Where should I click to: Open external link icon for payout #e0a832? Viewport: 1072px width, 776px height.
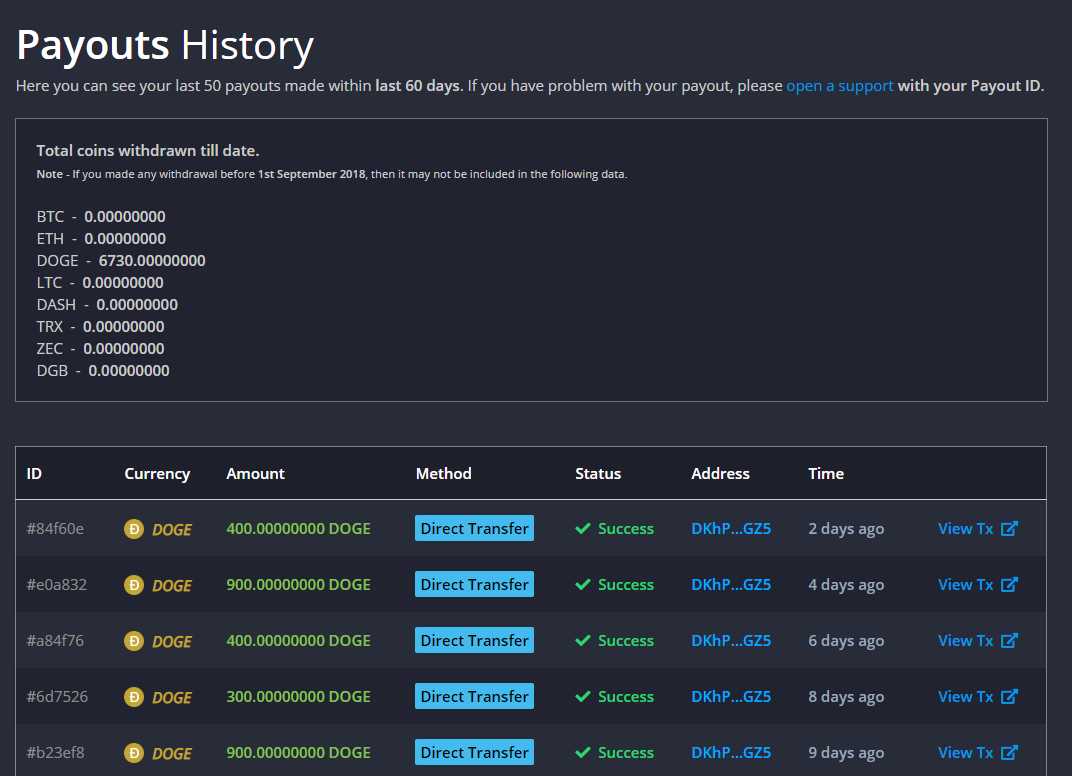[x=1010, y=585]
